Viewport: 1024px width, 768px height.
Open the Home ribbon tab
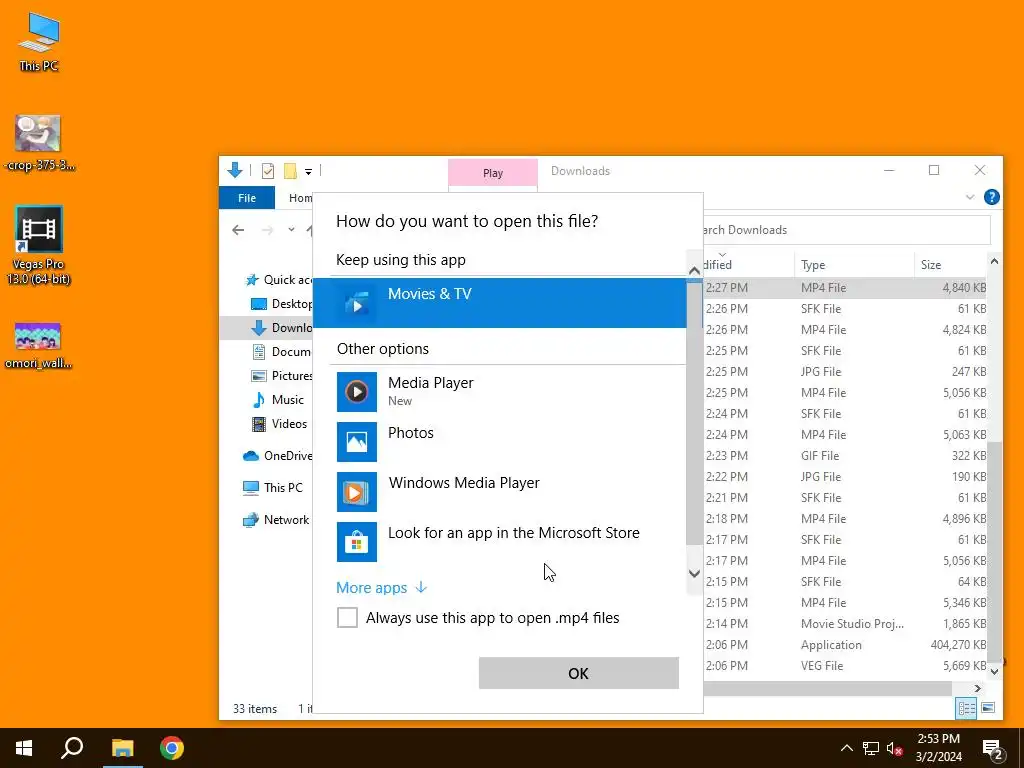[300, 198]
